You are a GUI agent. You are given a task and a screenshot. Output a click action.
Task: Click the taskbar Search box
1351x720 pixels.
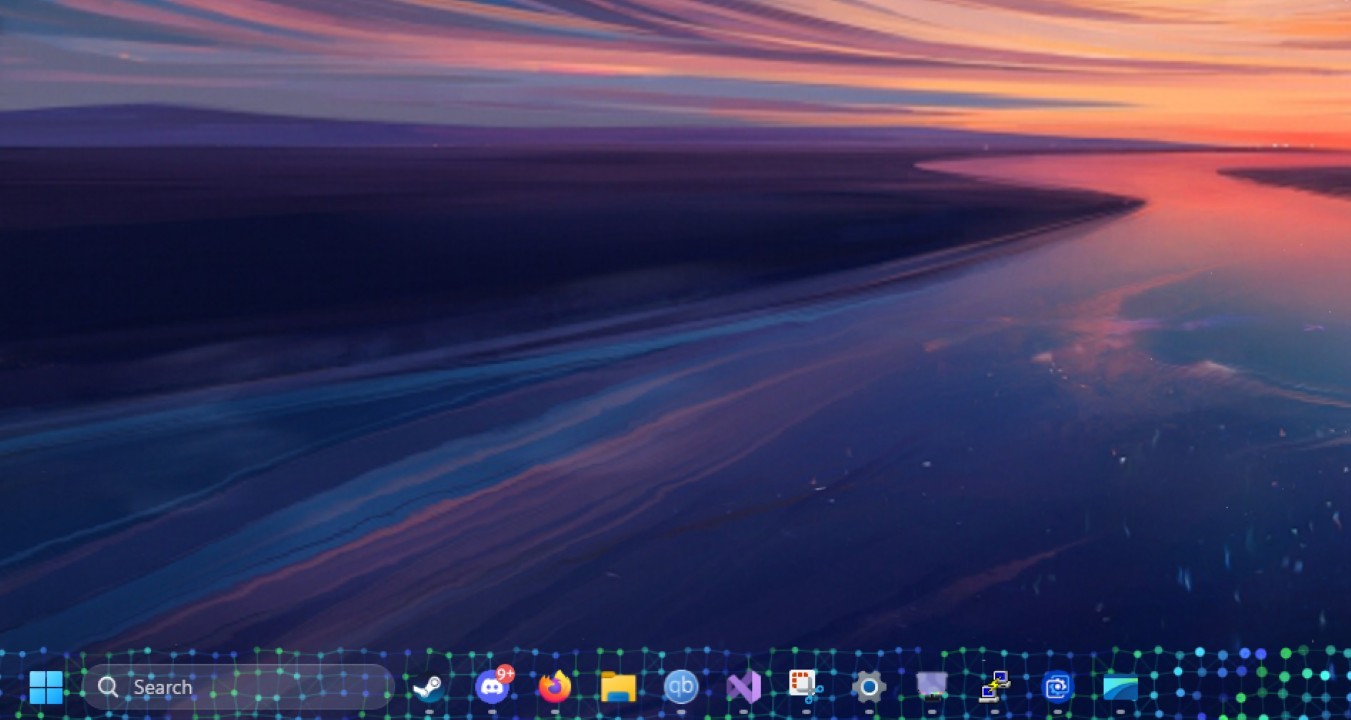[237, 687]
